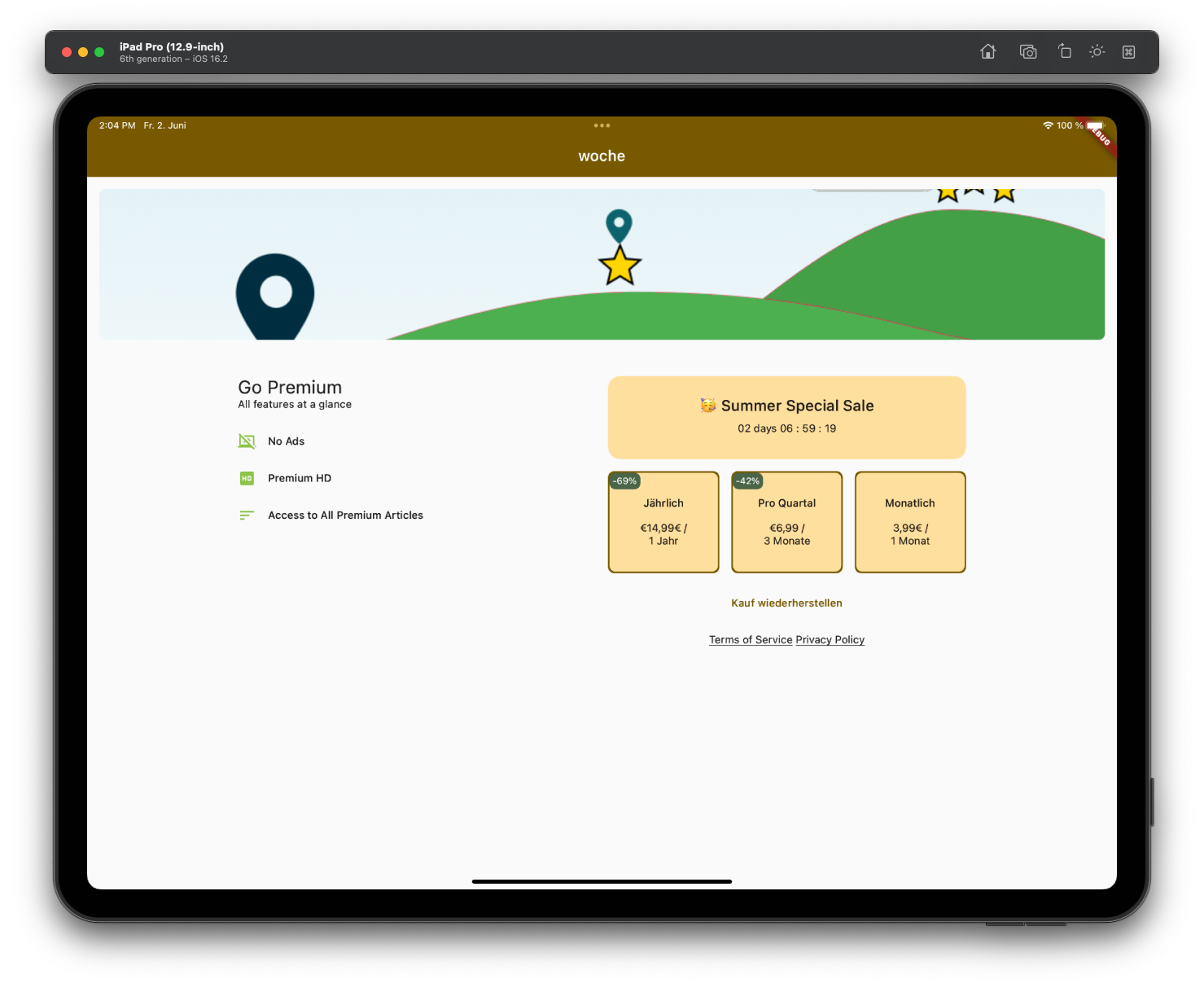Click the sale countdown timer text
The height and width of the screenshot is (992, 1204).
coord(786,428)
